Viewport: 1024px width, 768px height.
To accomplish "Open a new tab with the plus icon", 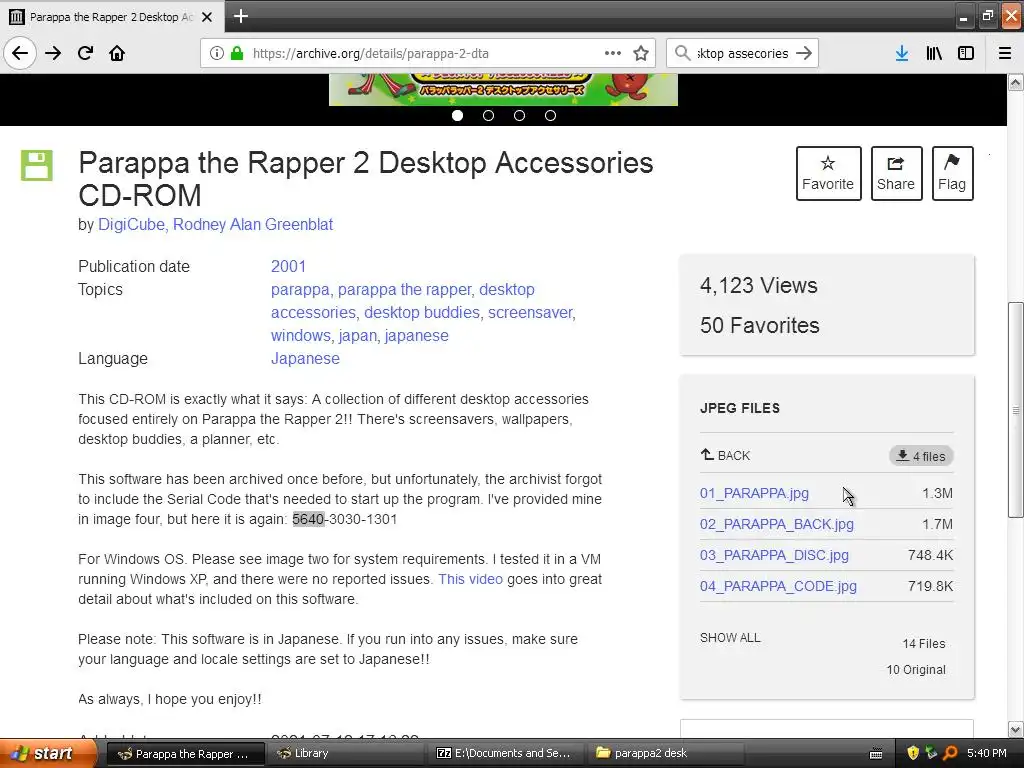I will (x=240, y=16).
